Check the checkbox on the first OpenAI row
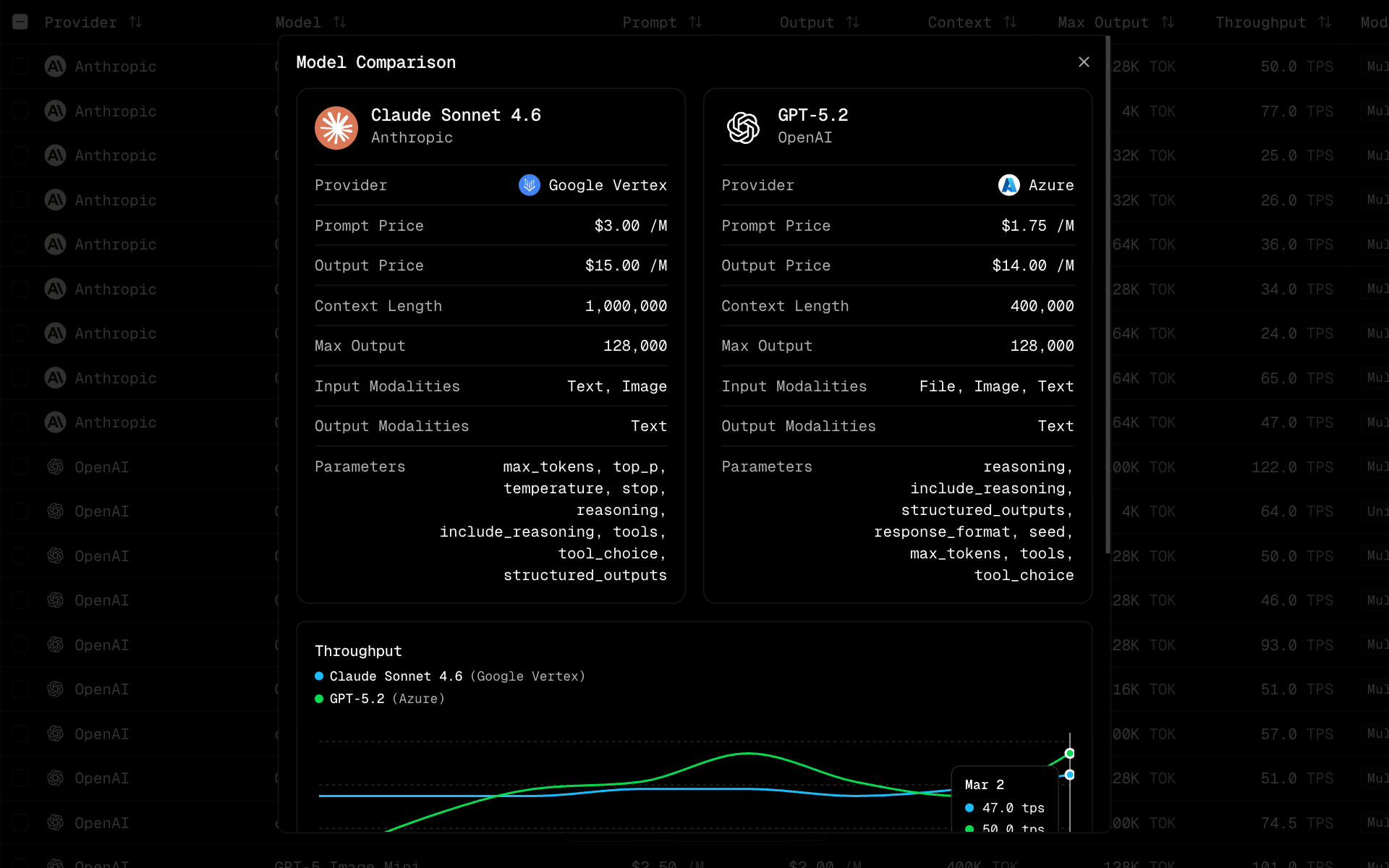Image resolution: width=1389 pixels, height=868 pixels. (x=20, y=467)
